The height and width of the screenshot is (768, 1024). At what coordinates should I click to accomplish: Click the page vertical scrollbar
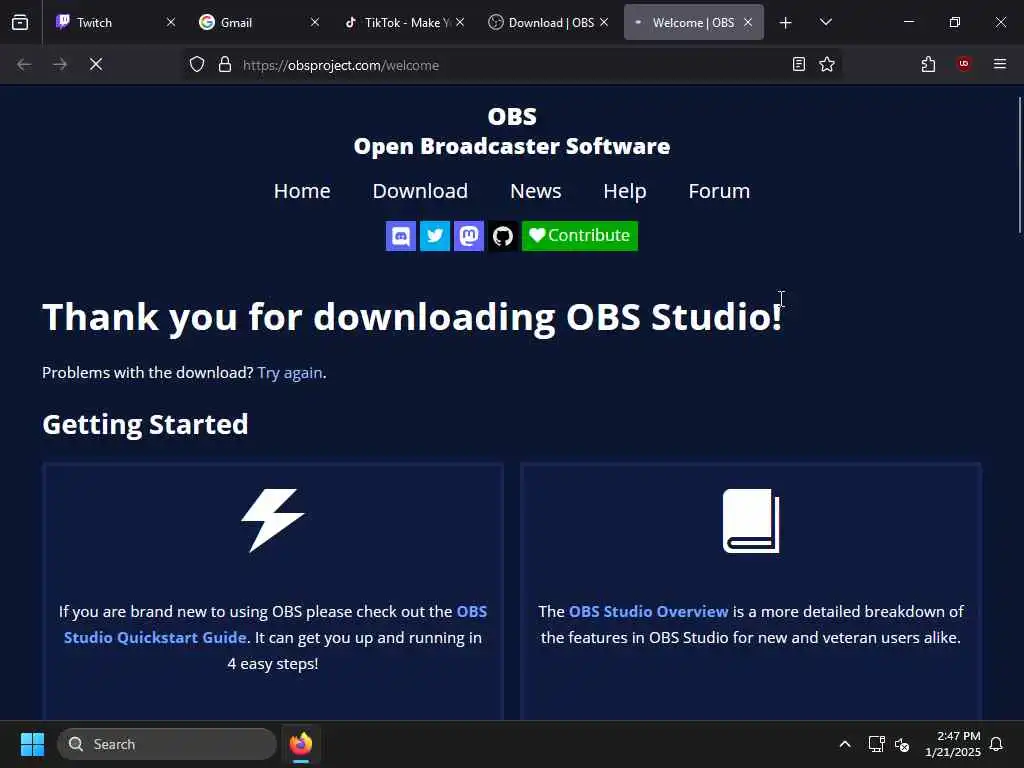pos(1019,165)
